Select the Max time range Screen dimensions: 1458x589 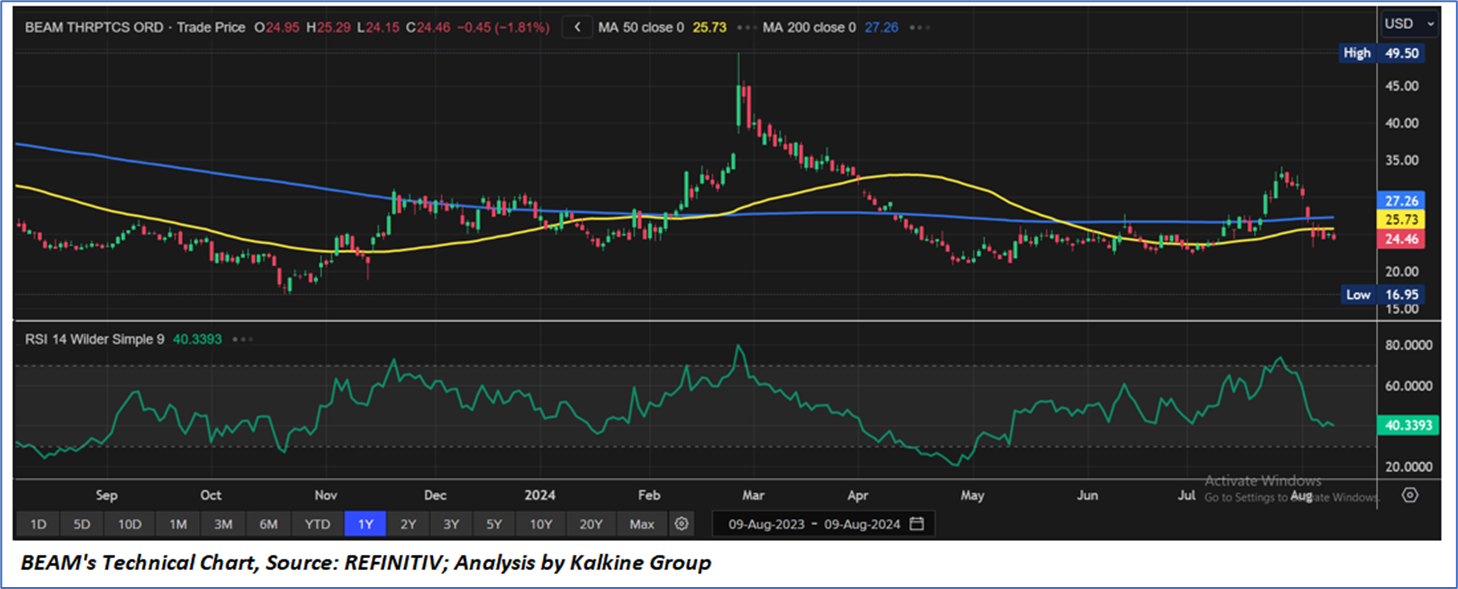click(642, 524)
